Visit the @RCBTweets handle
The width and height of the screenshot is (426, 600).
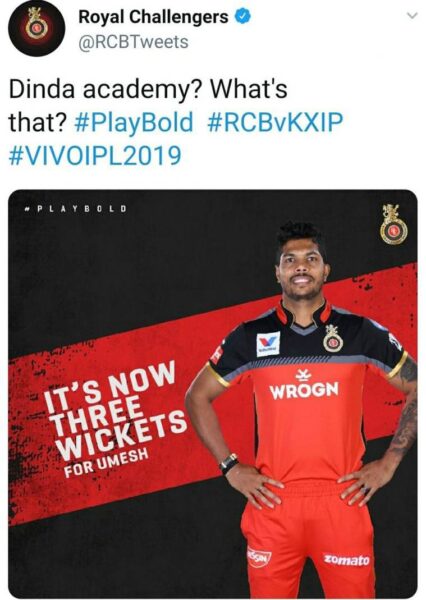point(133,42)
